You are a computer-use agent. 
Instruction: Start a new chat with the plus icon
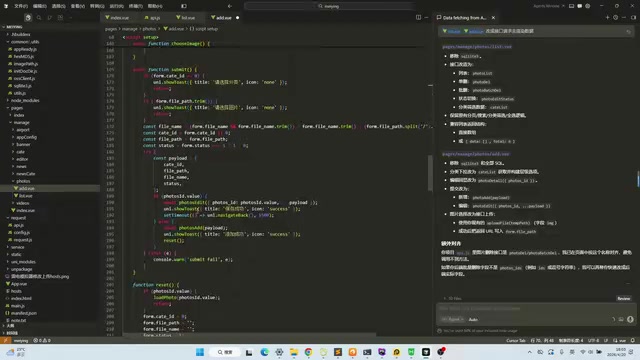pyautogui.click(x=607, y=18)
